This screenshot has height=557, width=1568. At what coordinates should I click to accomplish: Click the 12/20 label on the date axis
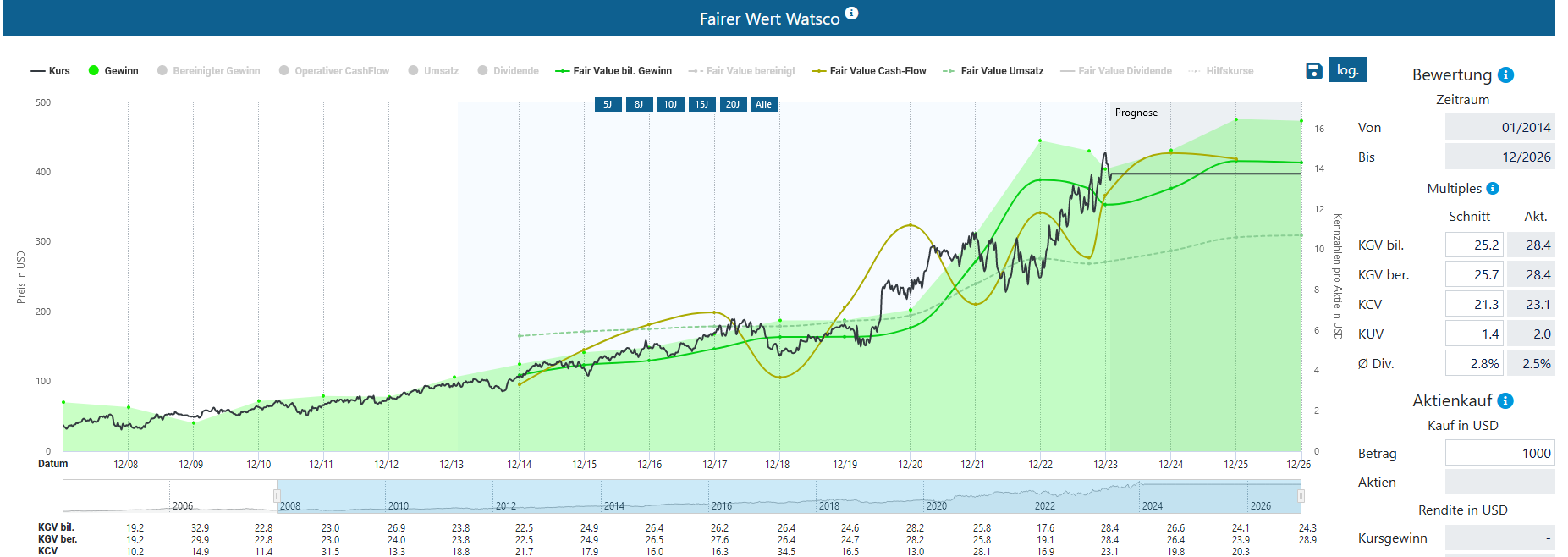[911, 465]
